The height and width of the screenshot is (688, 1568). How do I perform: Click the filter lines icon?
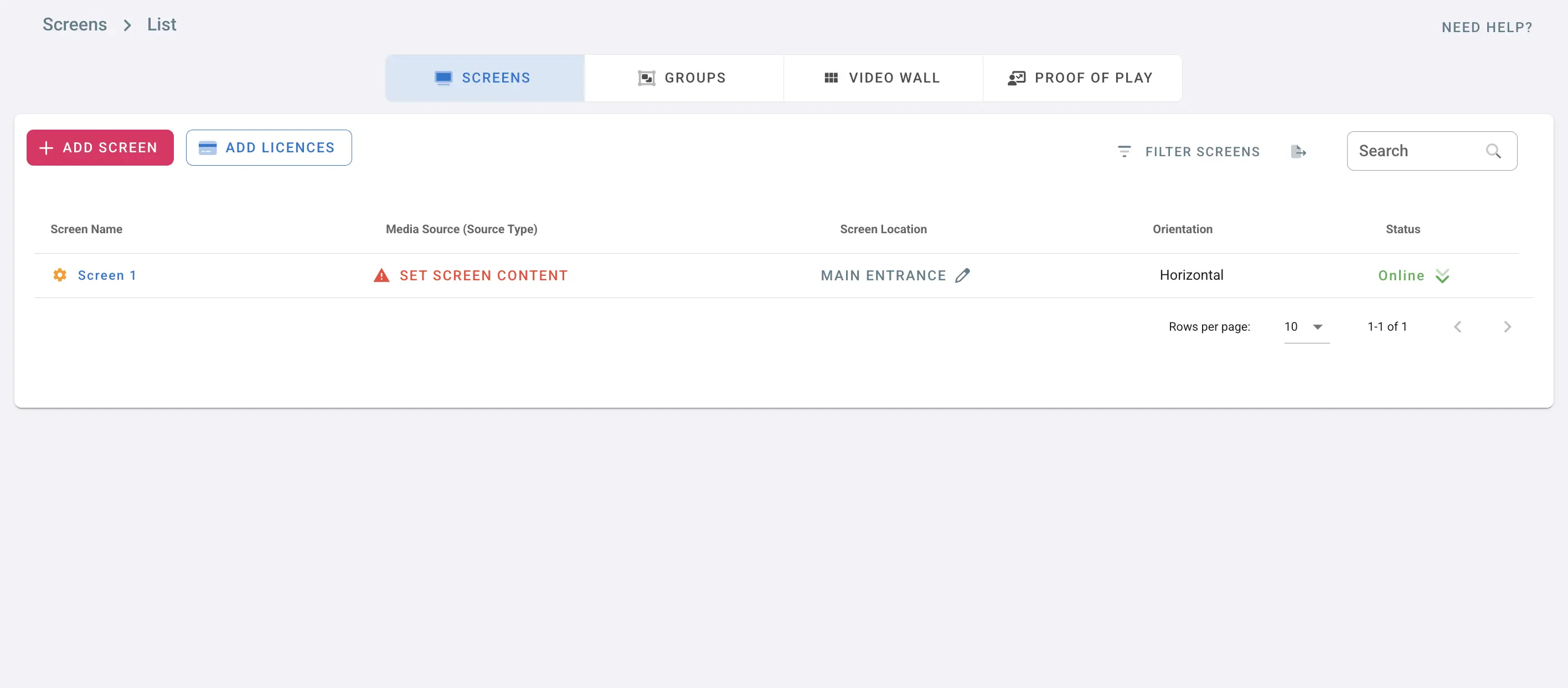(x=1125, y=152)
